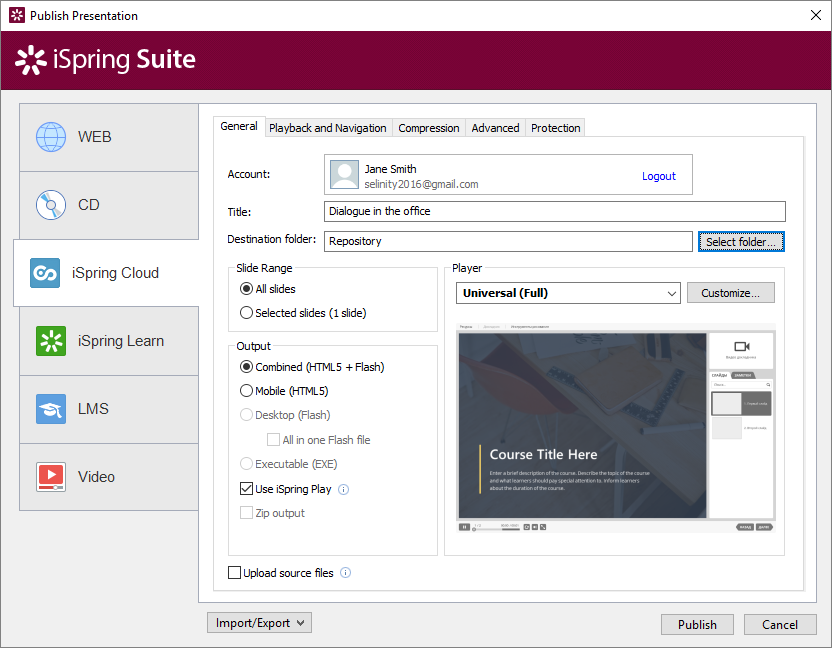The image size is (832, 648).
Task: Switch to the Playback and Navigation tab
Action: click(x=328, y=128)
